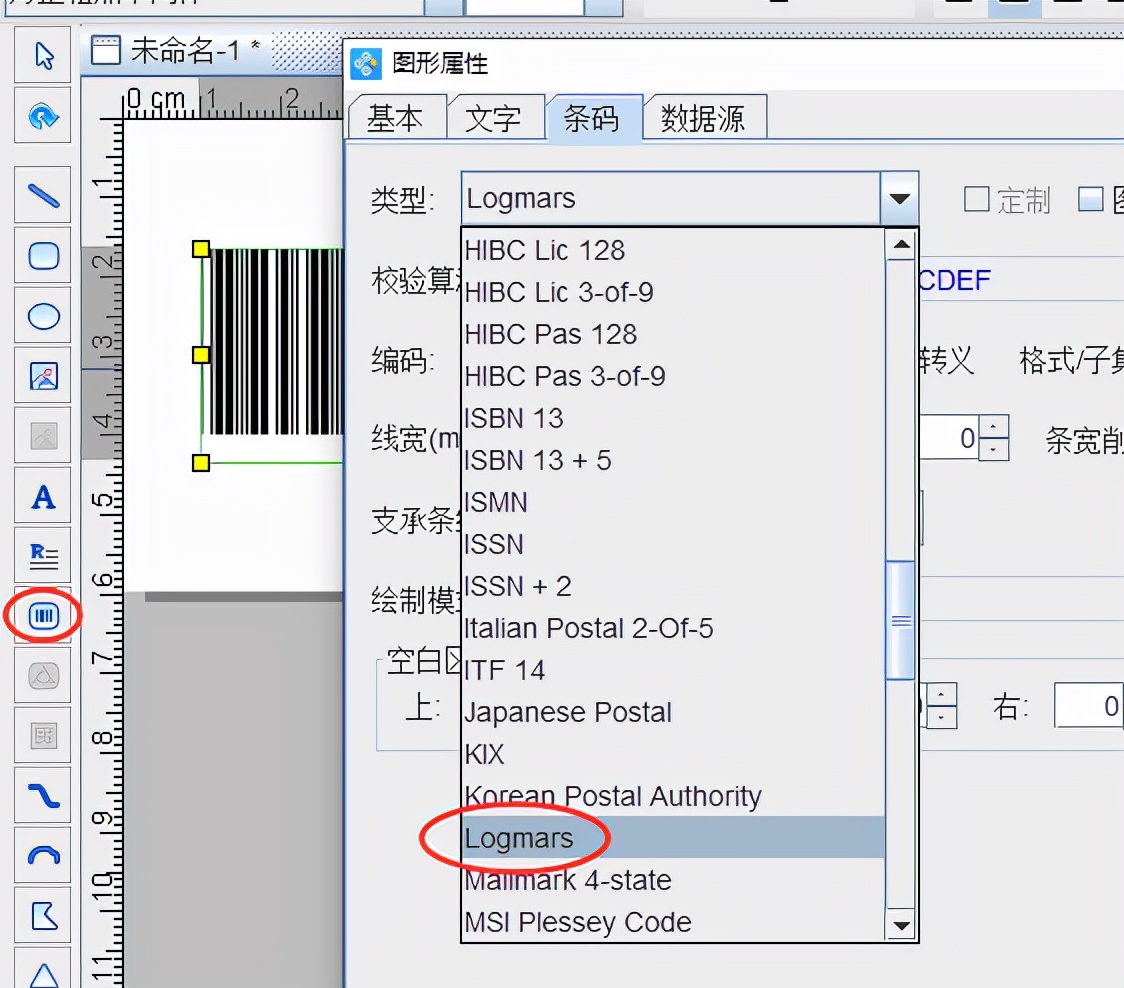Select the S-curve line tool
The height and width of the screenshot is (988, 1124).
click(x=43, y=796)
